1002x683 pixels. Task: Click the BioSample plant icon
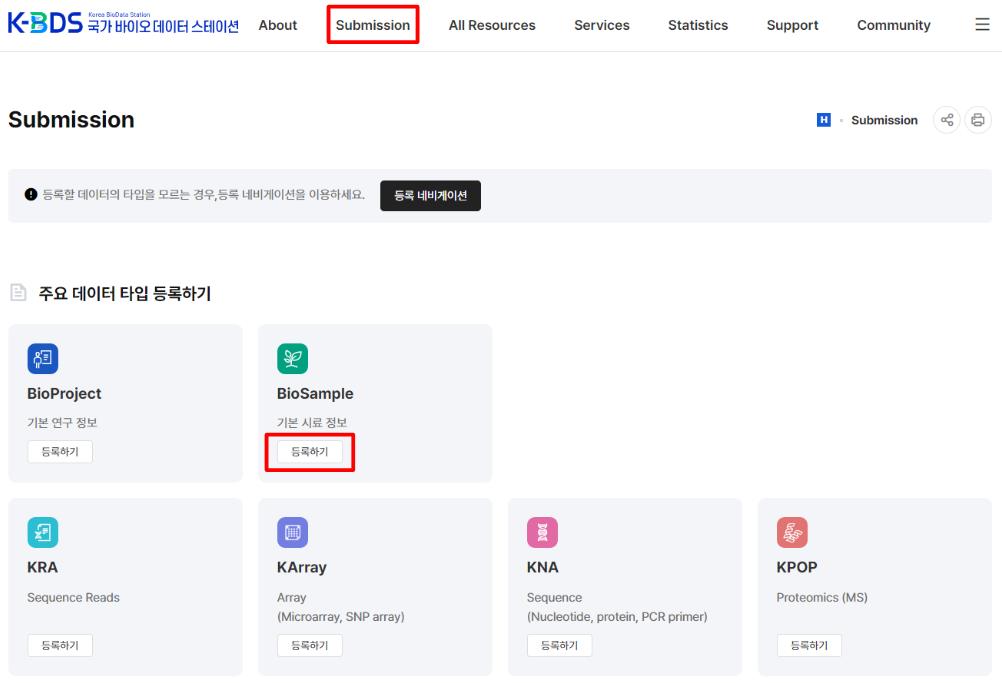[x=292, y=358]
